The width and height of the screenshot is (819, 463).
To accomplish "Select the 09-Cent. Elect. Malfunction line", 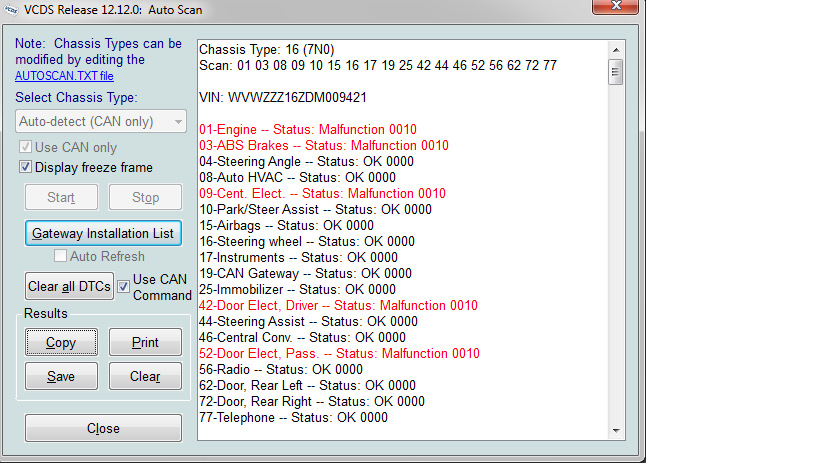I will click(x=322, y=193).
